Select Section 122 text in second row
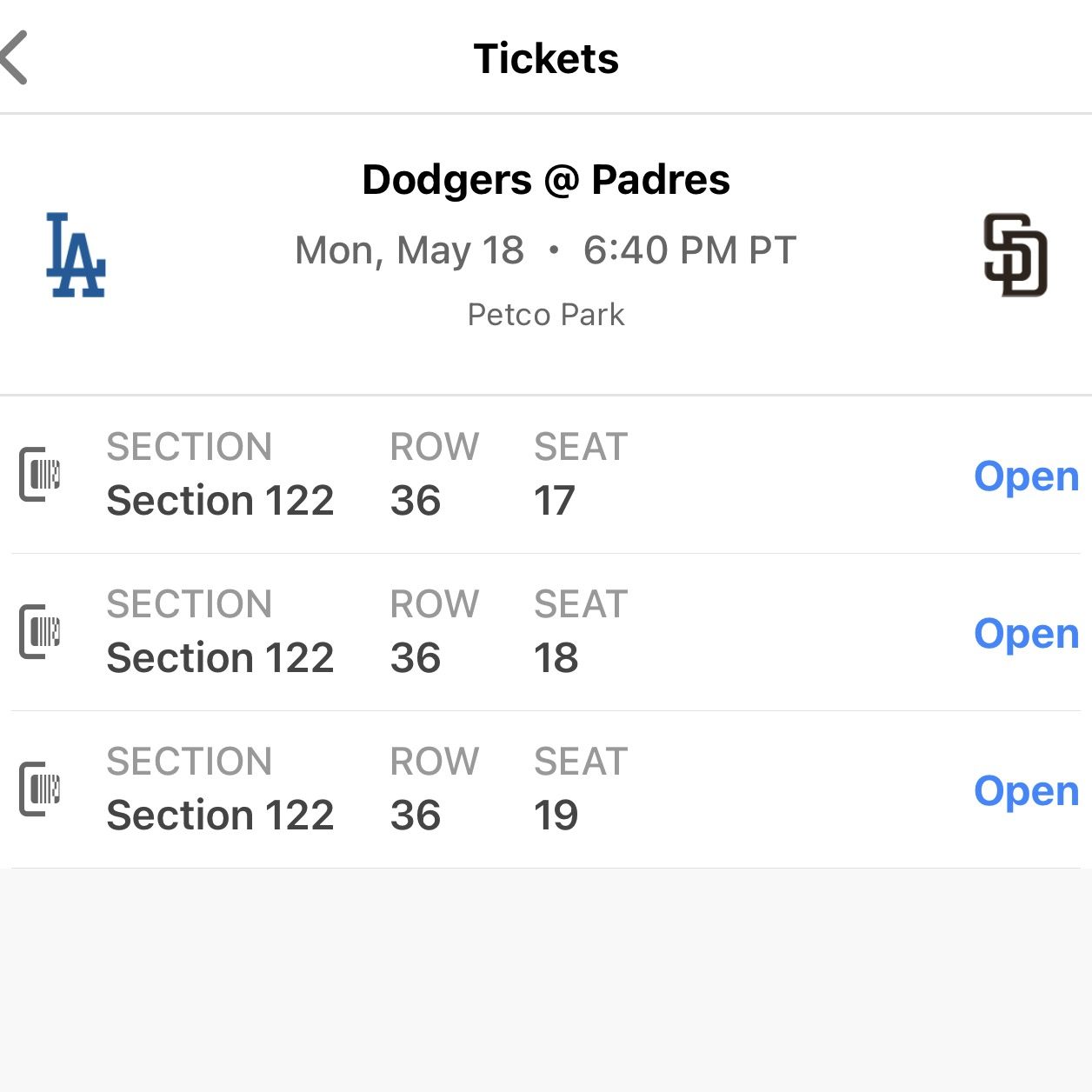Image resolution: width=1092 pixels, height=1092 pixels. pyautogui.click(x=220, y=658)
